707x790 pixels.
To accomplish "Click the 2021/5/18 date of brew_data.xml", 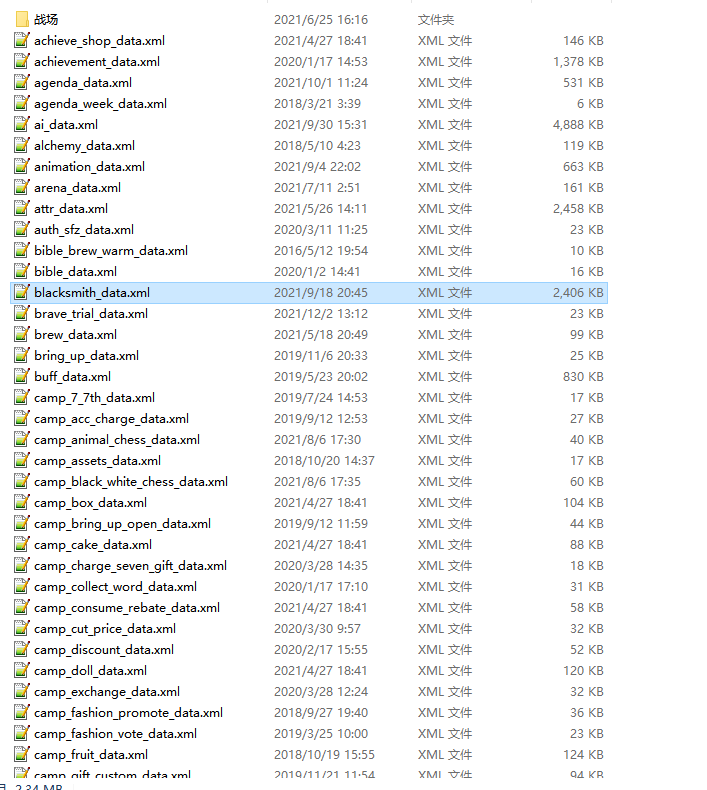I will click(x=320, y=335).
